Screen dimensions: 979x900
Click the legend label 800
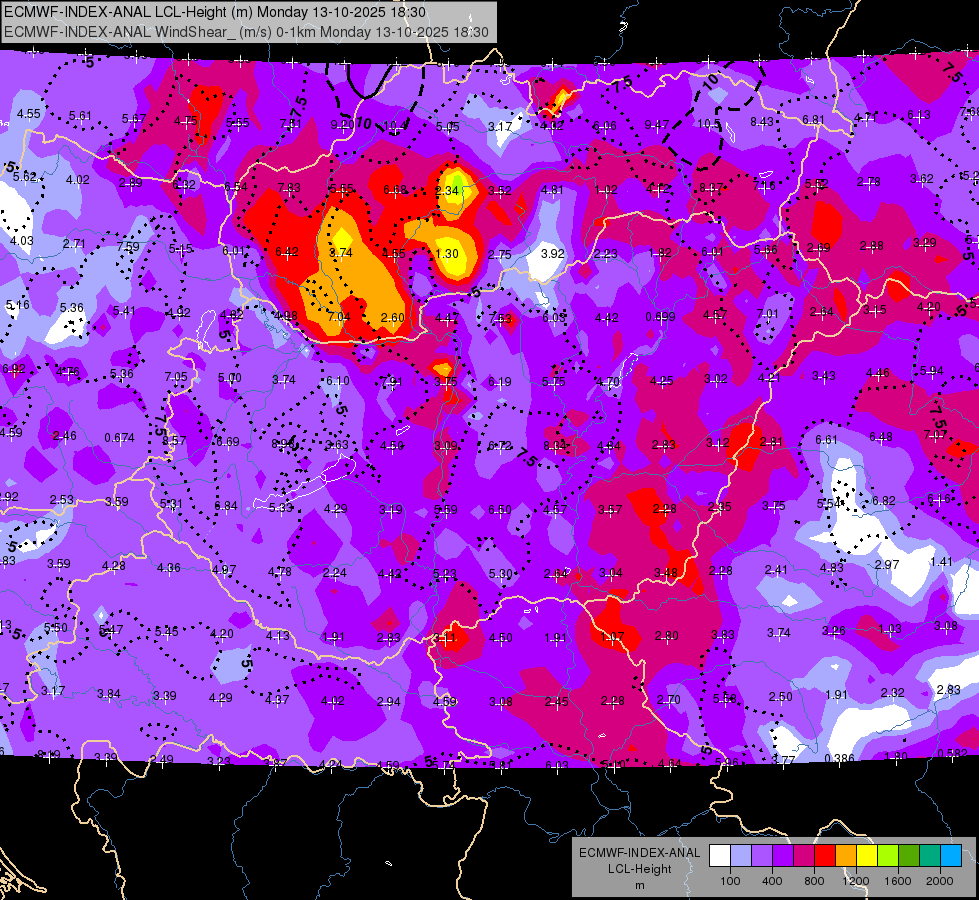tap(814, 881)
